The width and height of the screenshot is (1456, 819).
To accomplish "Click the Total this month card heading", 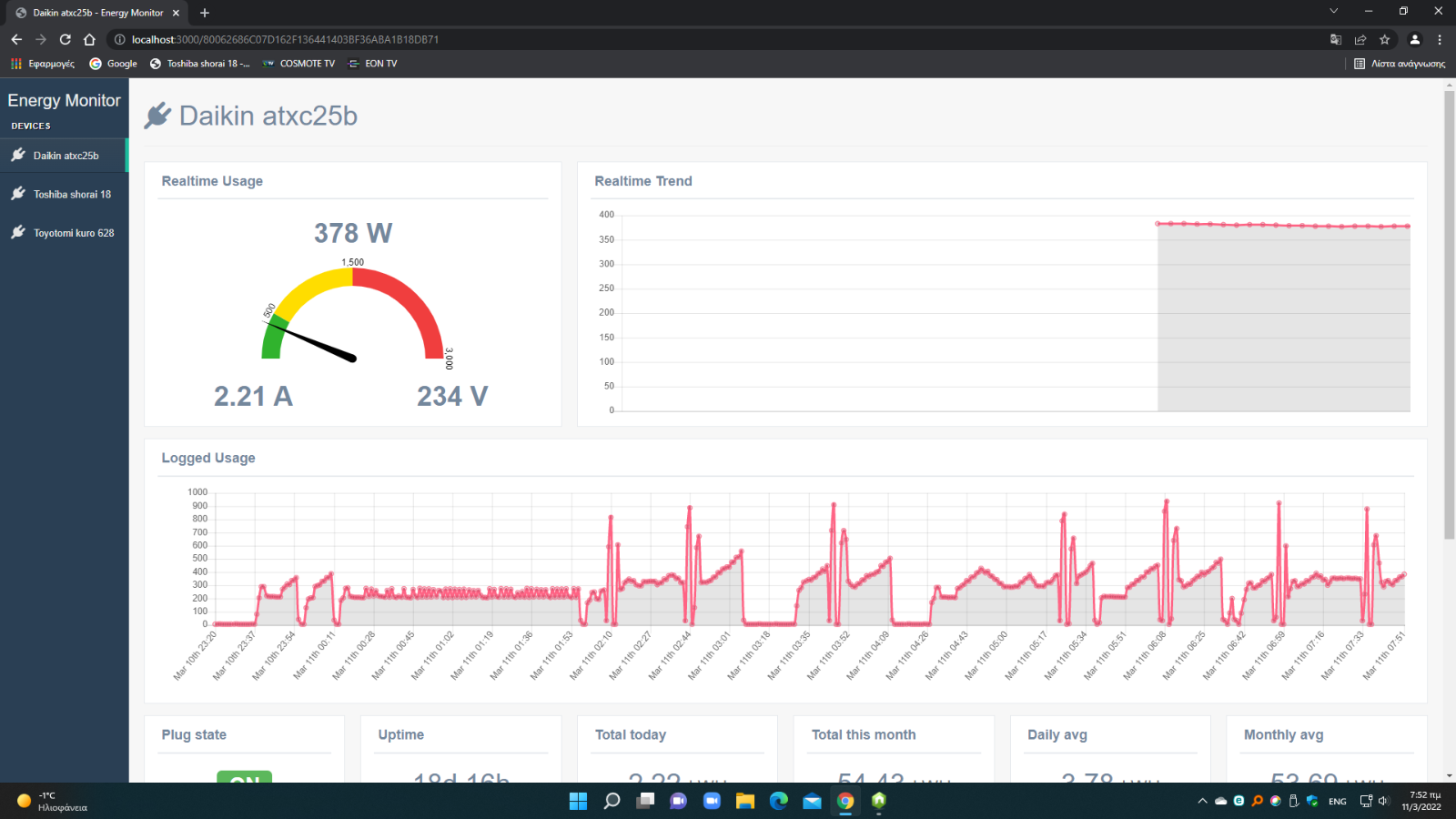I will (864, 734).
